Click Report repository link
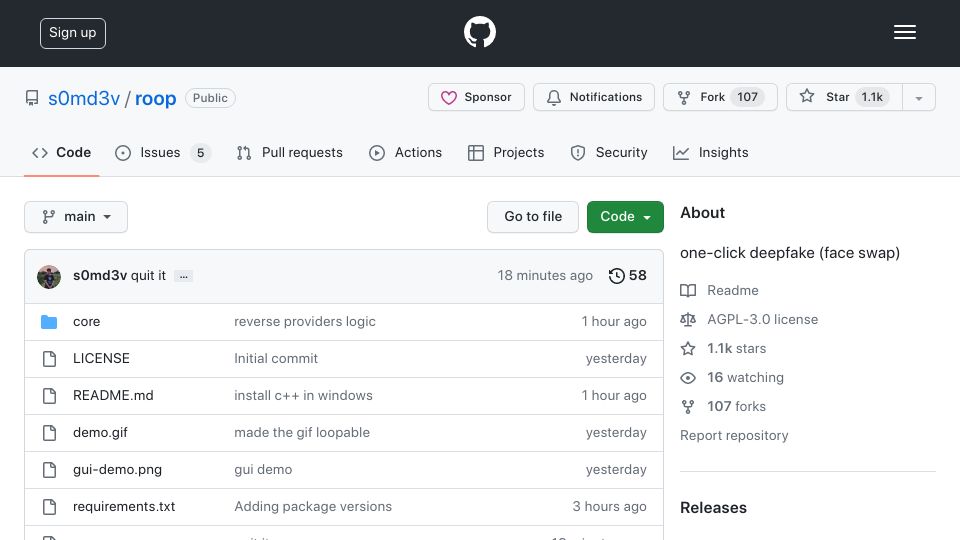960x540 pixels. click(734, 435)
